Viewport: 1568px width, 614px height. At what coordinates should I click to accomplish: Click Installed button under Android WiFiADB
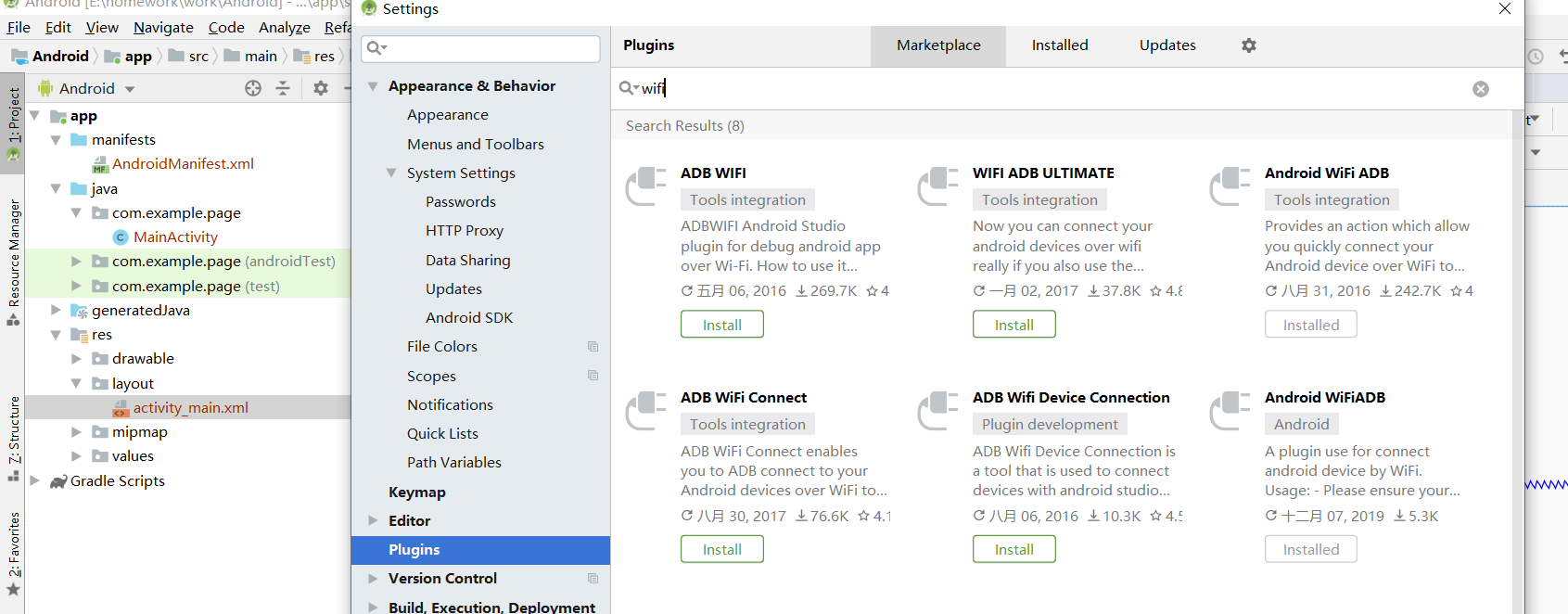[1311, 549]
